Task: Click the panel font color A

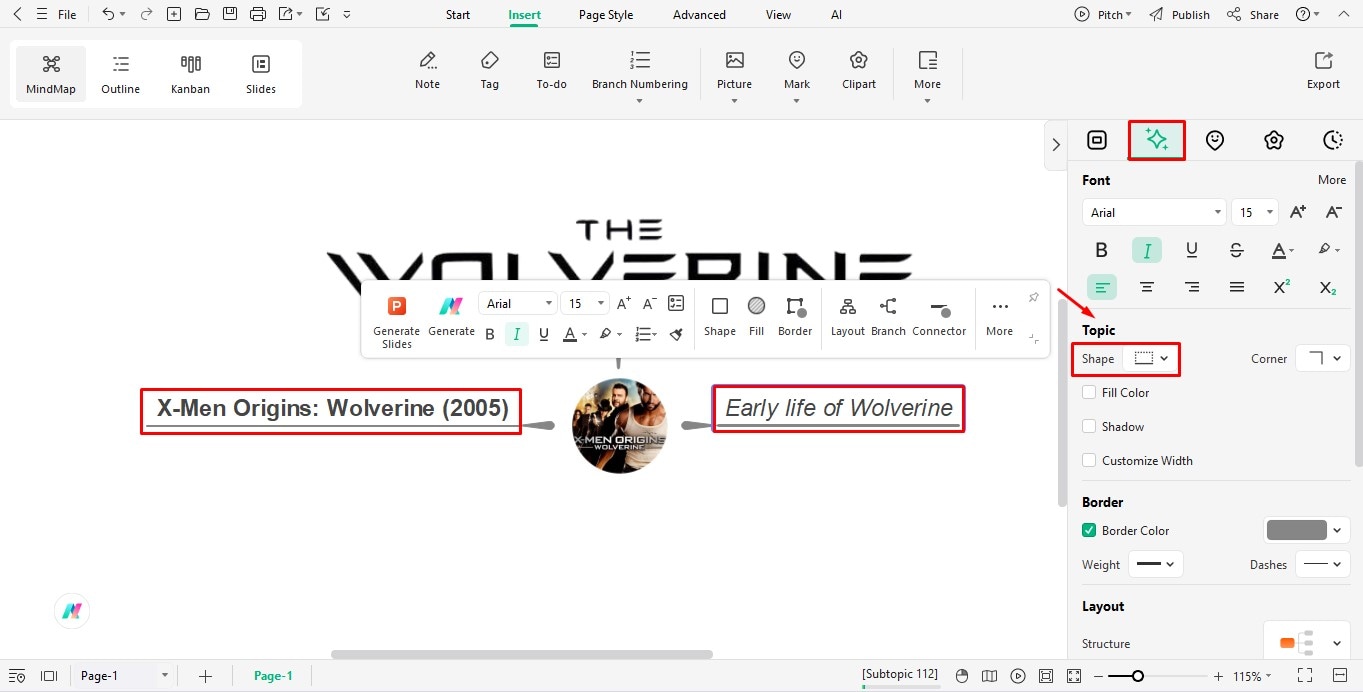Action: click(x=1278, y=250)
